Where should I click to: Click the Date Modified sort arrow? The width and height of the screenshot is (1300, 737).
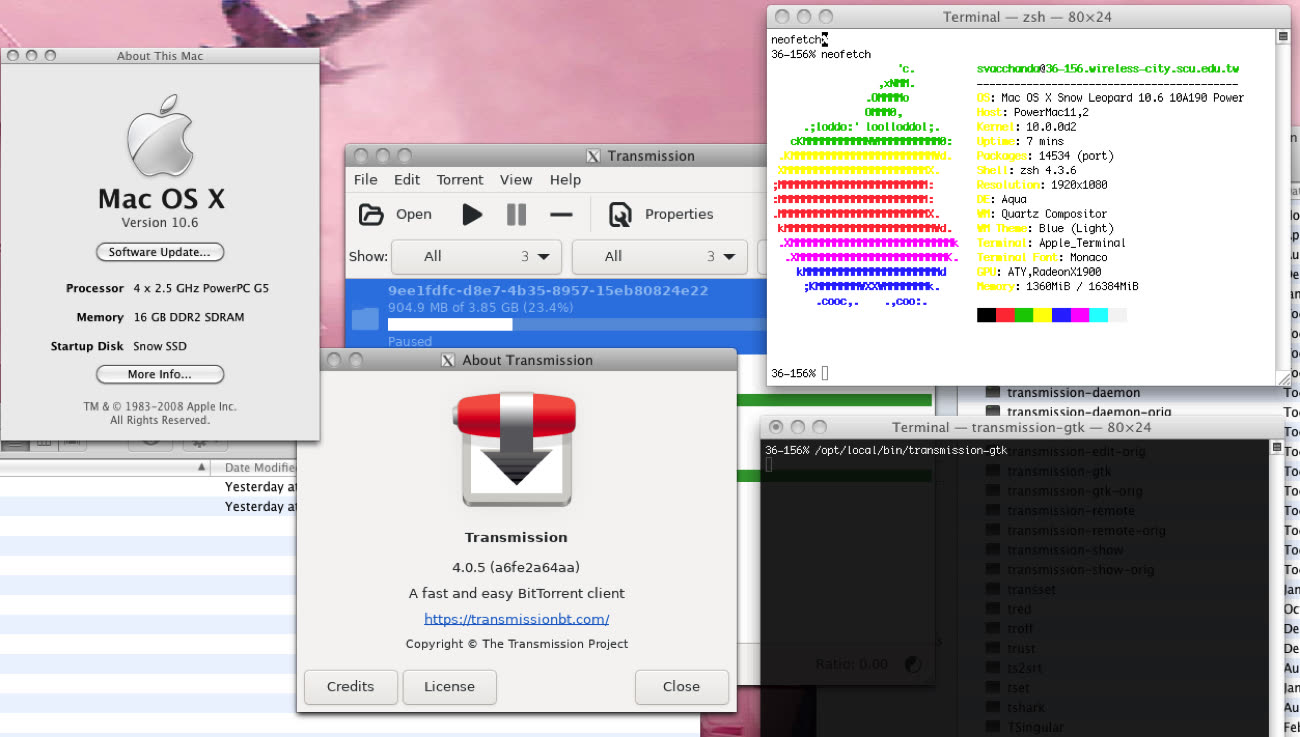(x=202, y=468)
